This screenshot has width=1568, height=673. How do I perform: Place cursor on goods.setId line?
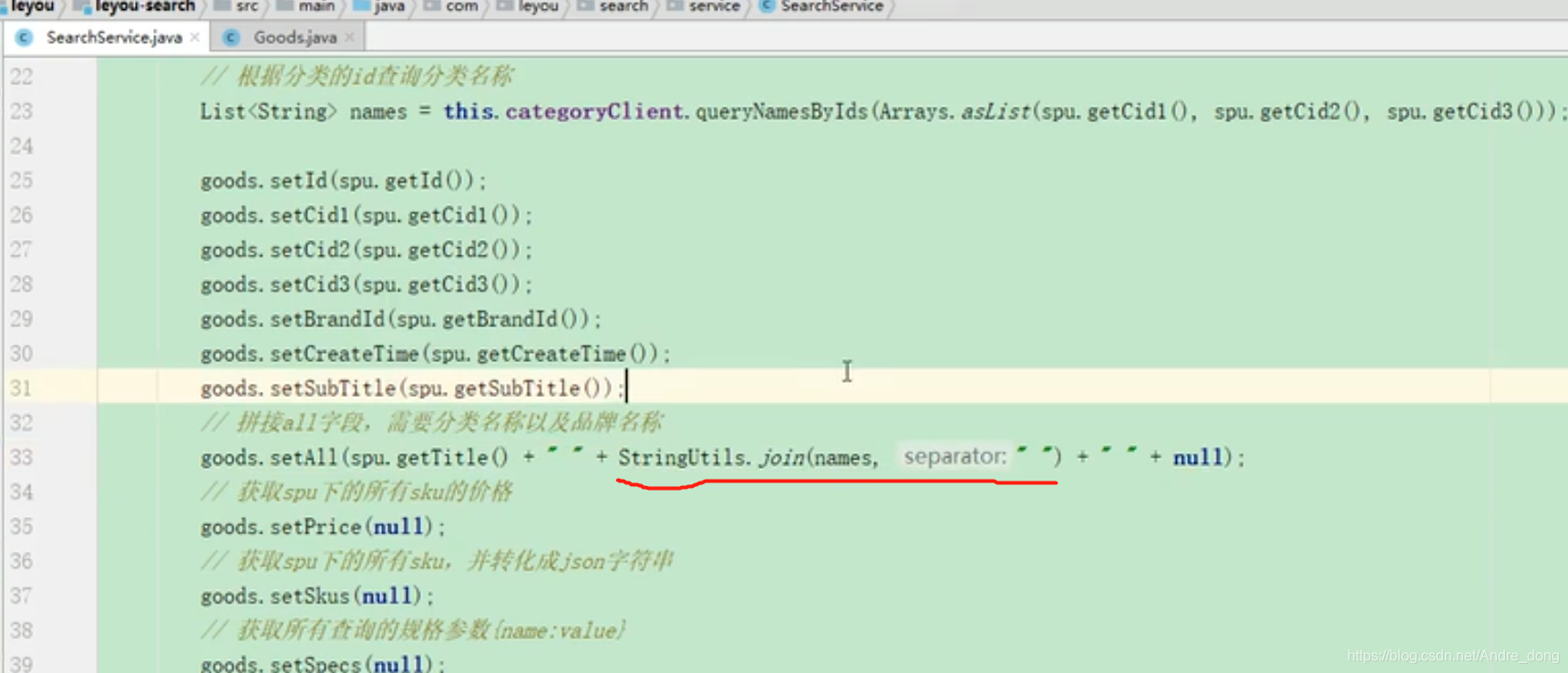click(x=344, y=181)
